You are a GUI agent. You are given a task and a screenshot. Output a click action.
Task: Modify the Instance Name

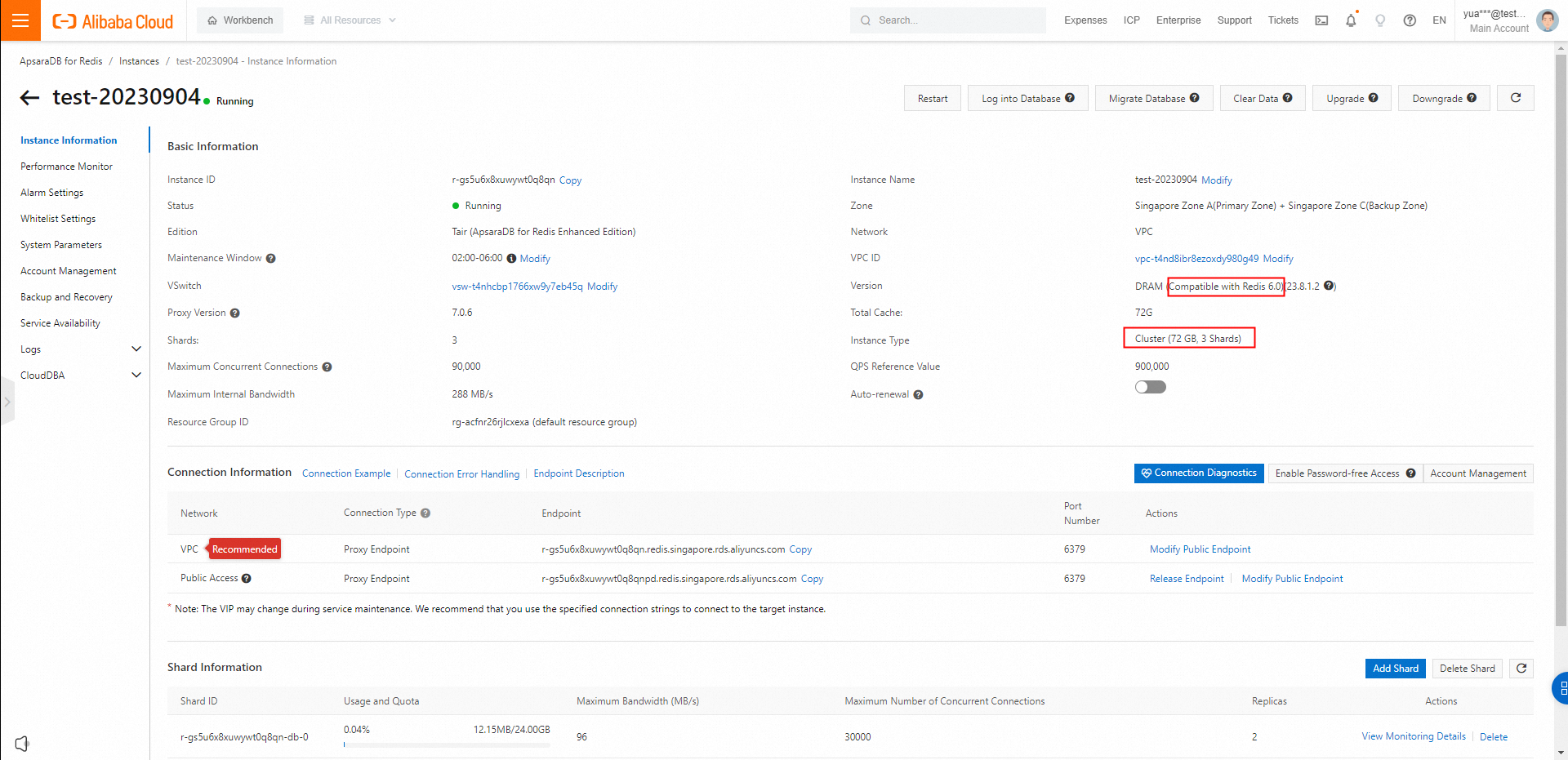click(x=1217, y=180)
